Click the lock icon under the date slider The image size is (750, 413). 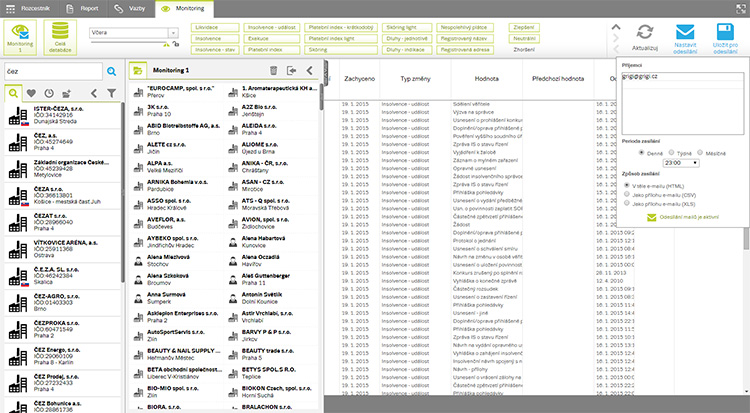(176, 44)
